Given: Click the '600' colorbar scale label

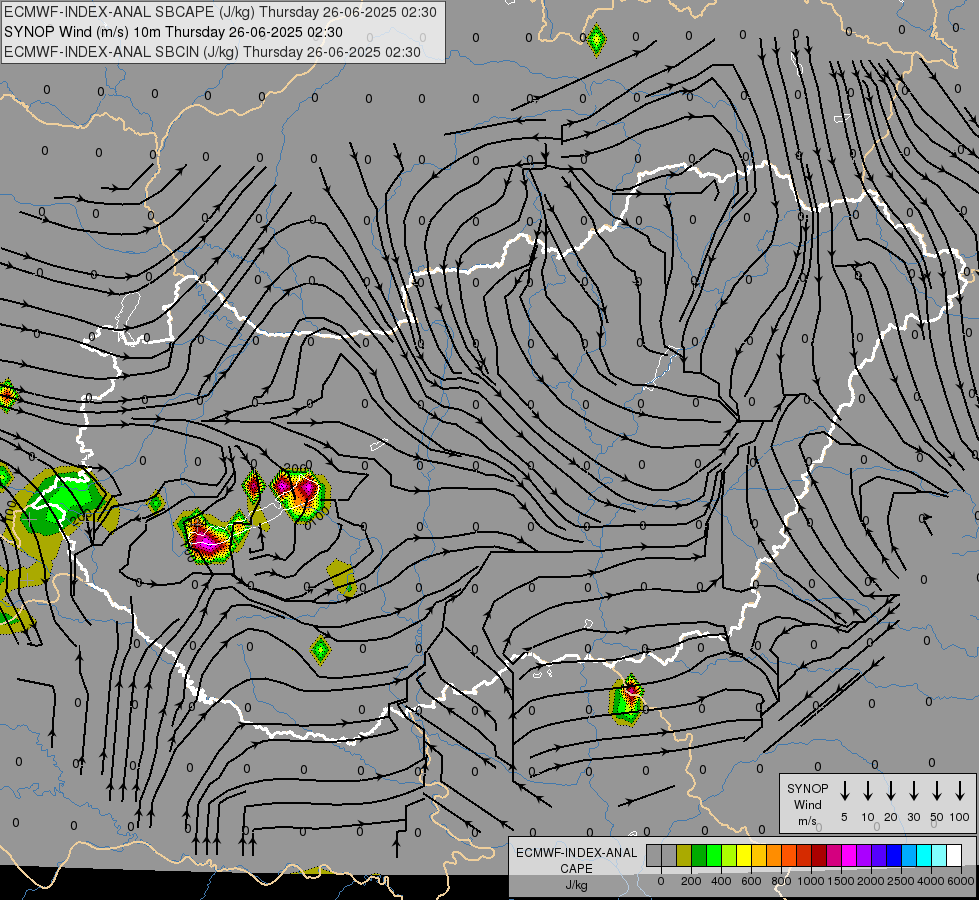Looking at the screenshot, I should (x=751, y=881).
